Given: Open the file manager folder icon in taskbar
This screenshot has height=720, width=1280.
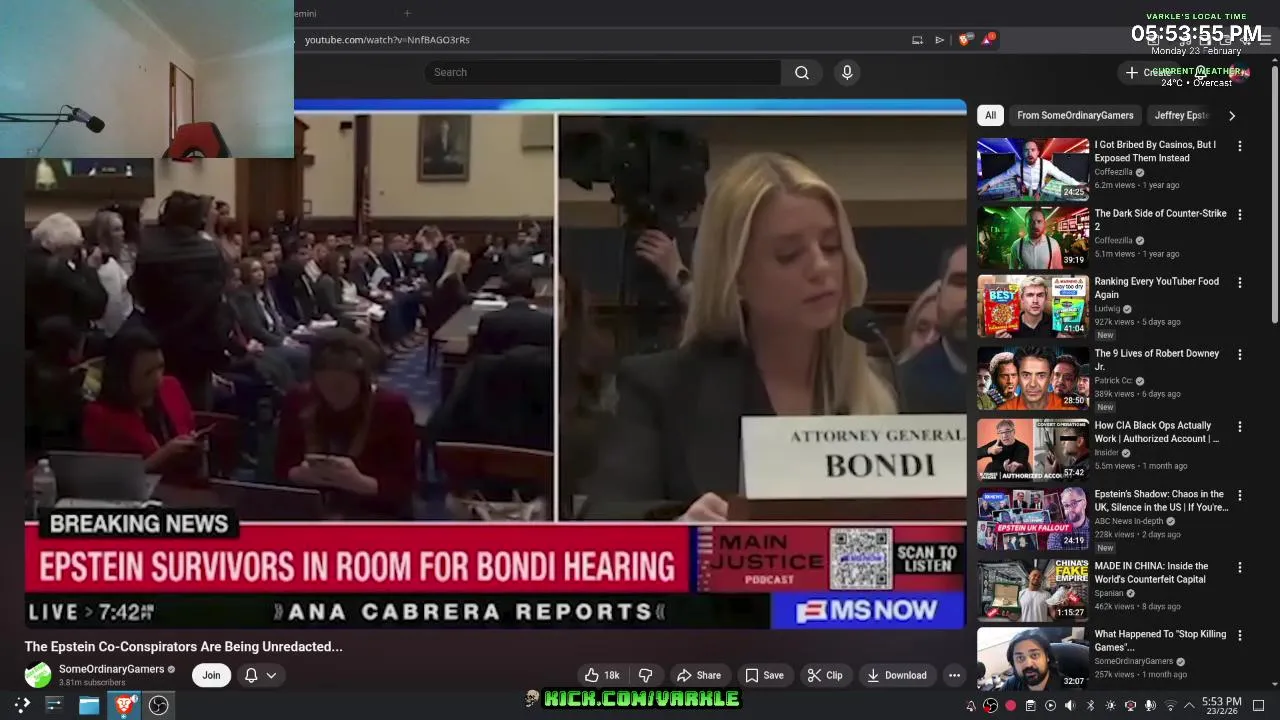Looking at the screenshot, I should (89, 705).
